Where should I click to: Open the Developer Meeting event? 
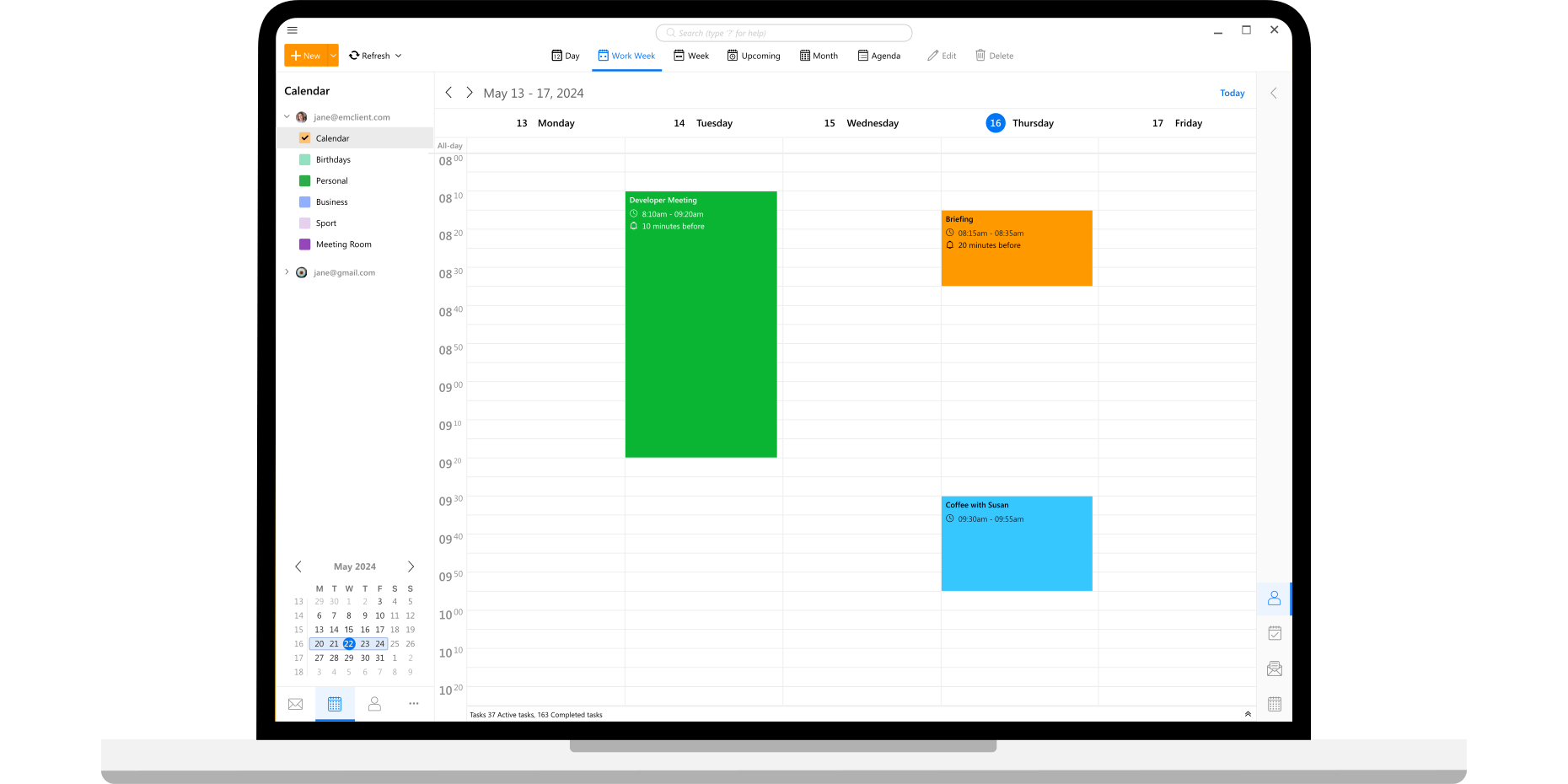pos(701,325)
